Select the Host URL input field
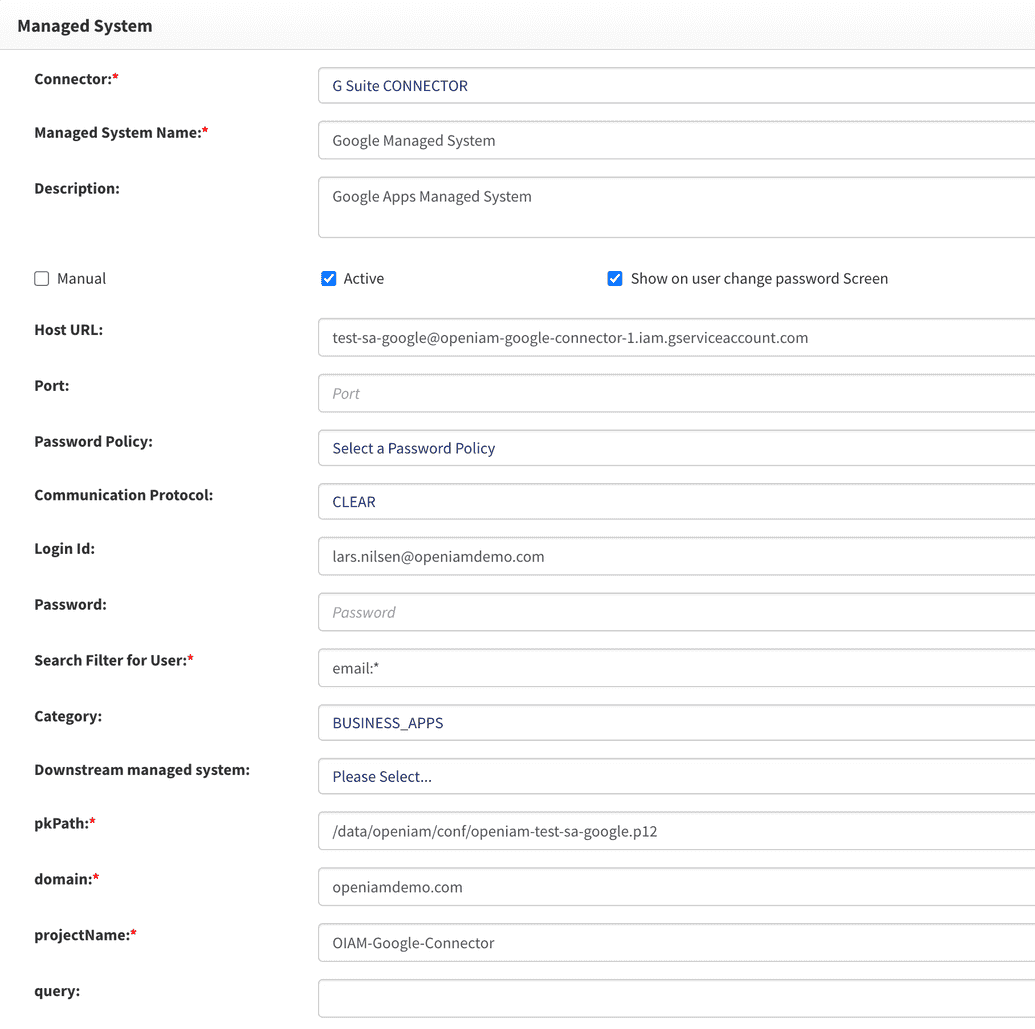This screenshot has width=1035, height=1029. click(676, 338)
